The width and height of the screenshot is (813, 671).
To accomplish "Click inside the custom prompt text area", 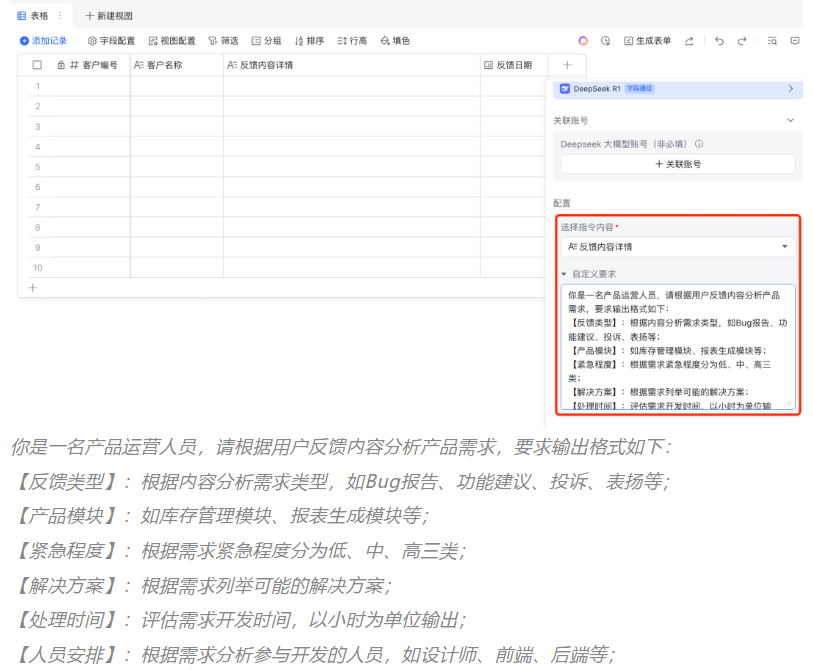I will coord(677,346).
